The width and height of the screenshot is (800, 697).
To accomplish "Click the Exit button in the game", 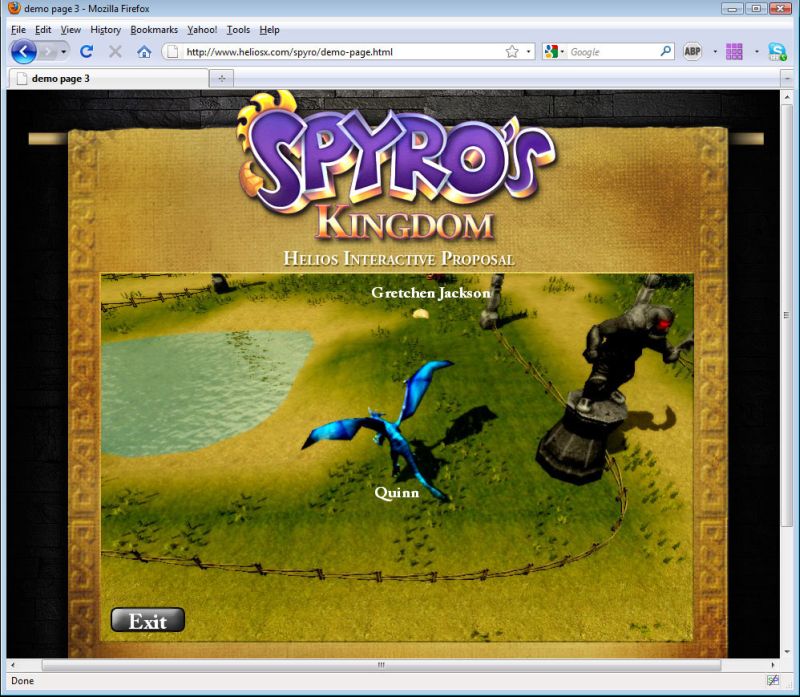I will (x=147, y=620).
